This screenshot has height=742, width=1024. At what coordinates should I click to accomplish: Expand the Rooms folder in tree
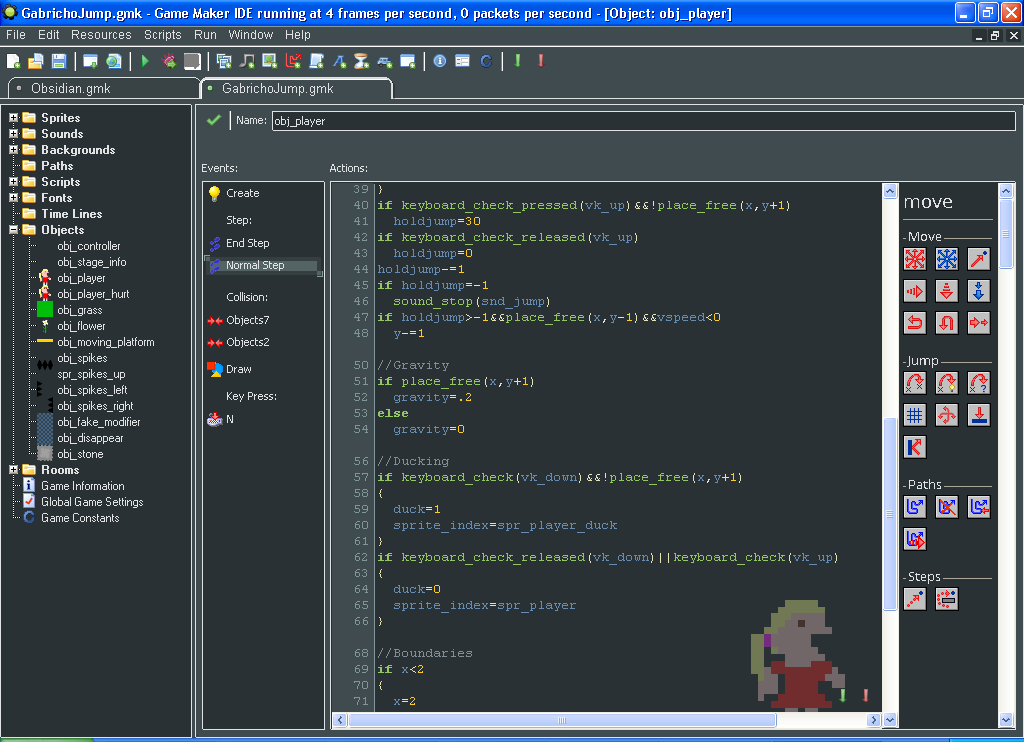pyautogui.click(x=14, y=470)
